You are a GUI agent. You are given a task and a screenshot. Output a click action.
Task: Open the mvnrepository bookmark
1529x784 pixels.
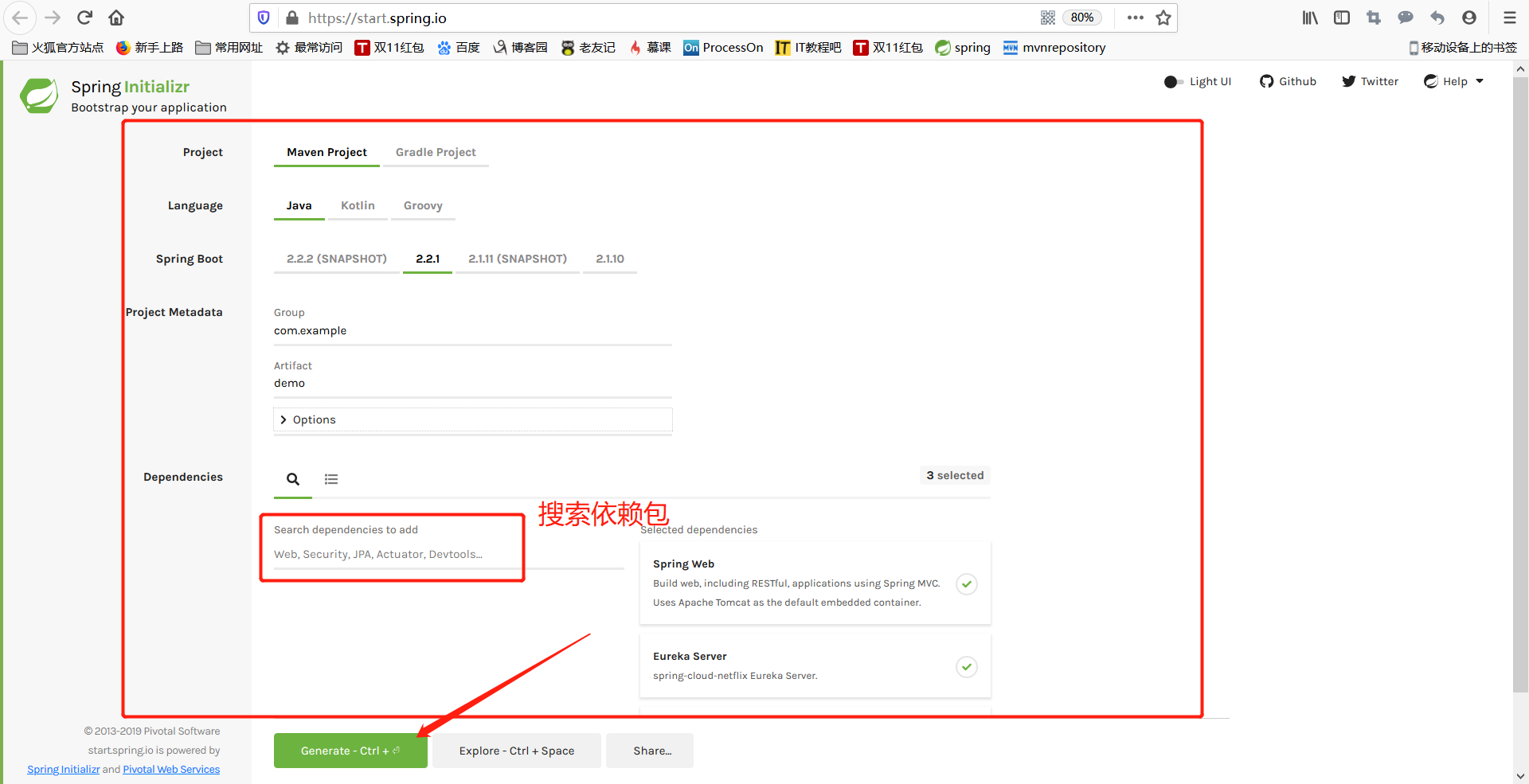1054,48
